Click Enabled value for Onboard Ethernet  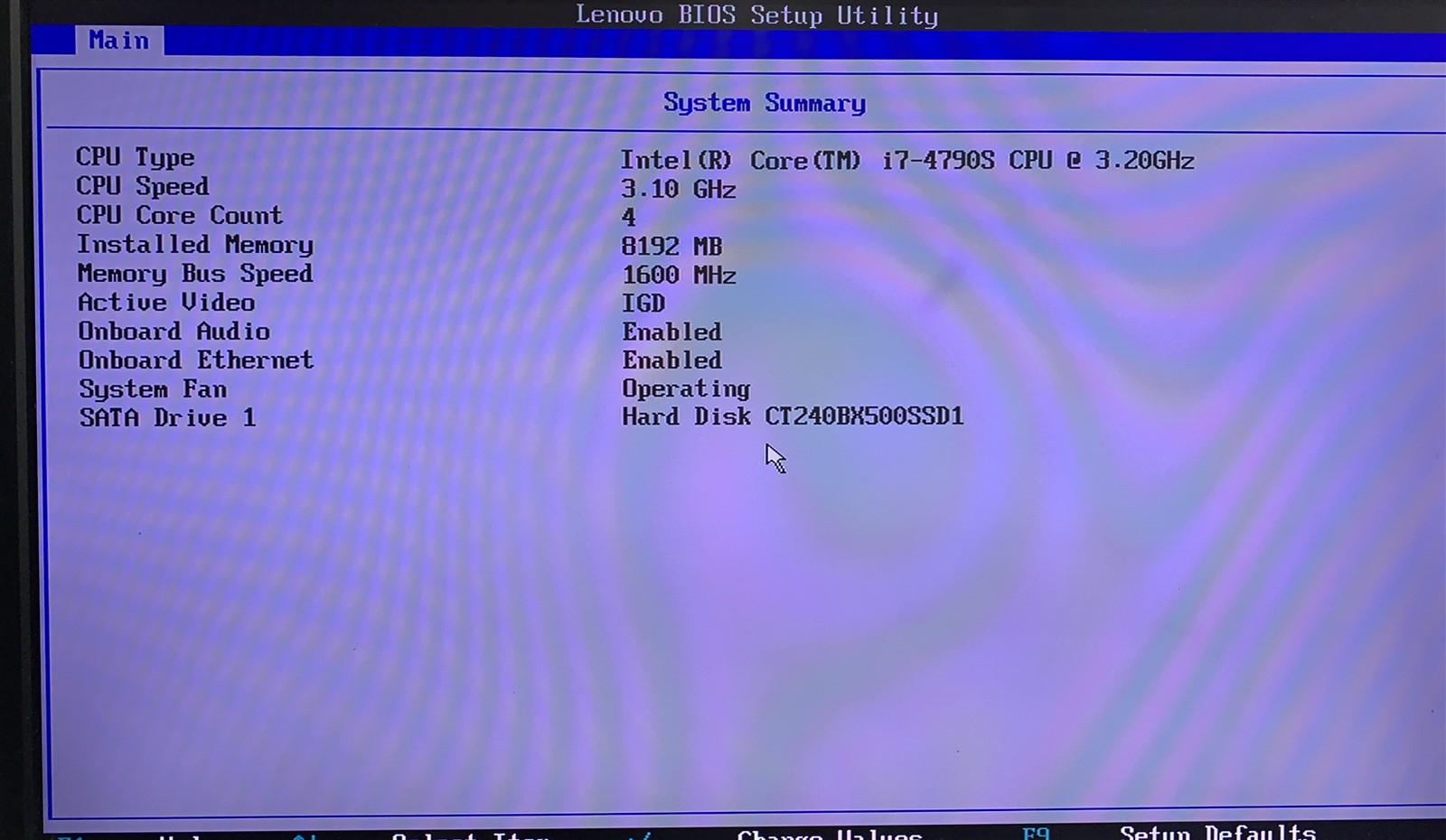coord(671,360)
